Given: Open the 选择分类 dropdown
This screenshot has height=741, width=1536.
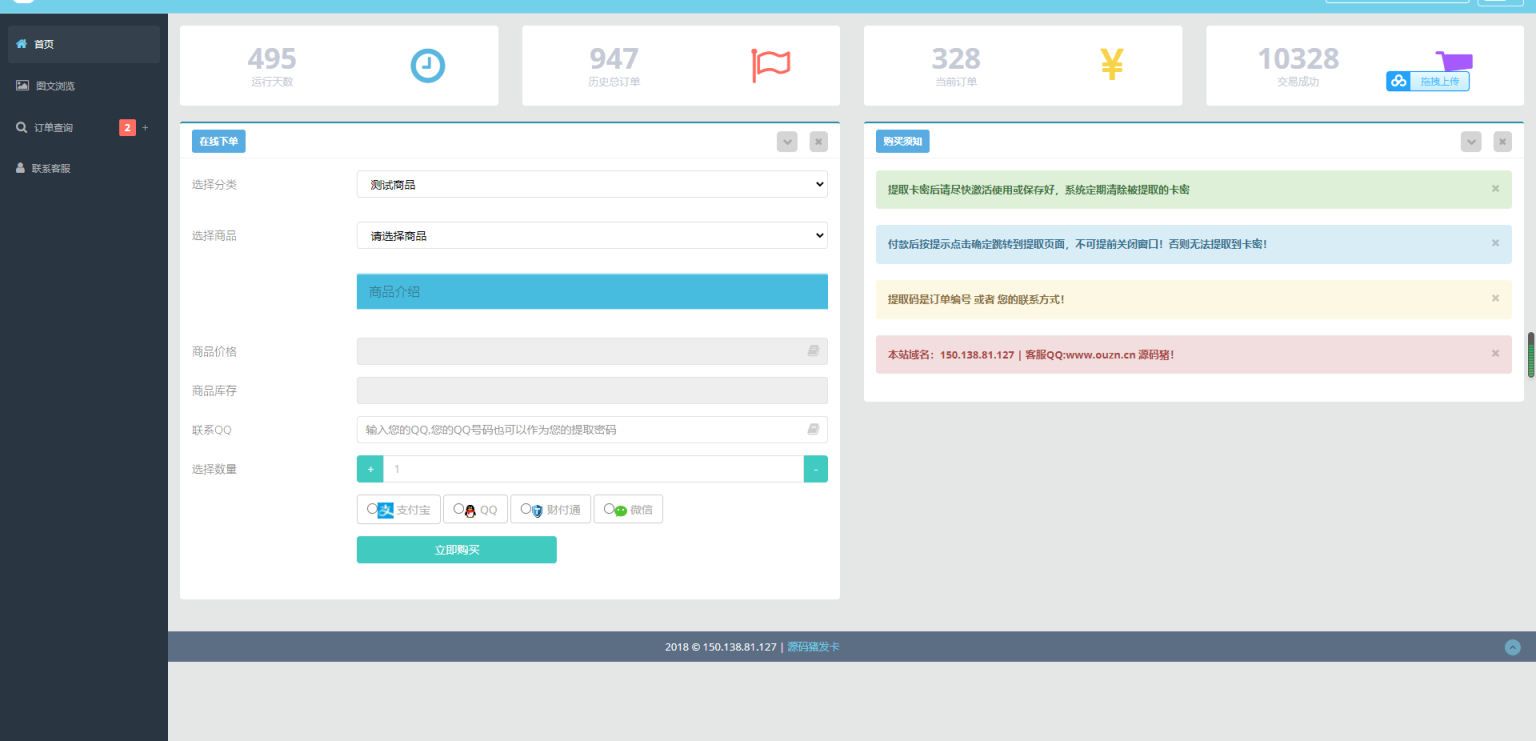Looking at the screenshot, I should pyautogui.click(x=592, y=185).
